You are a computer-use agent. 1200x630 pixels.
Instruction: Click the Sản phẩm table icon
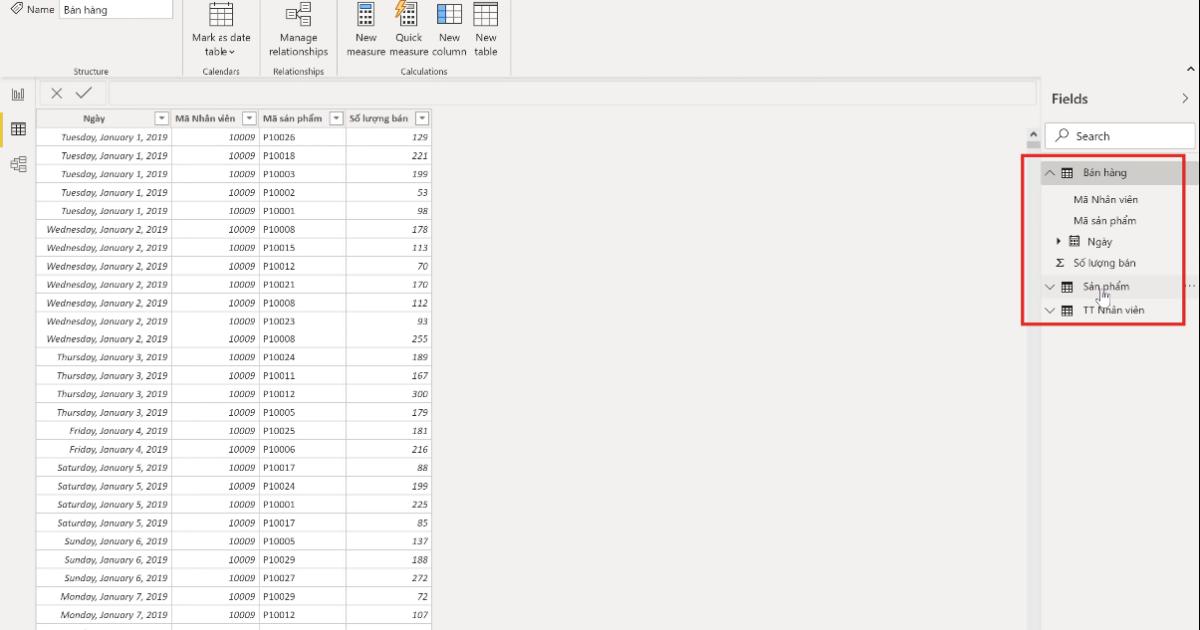1067,287
